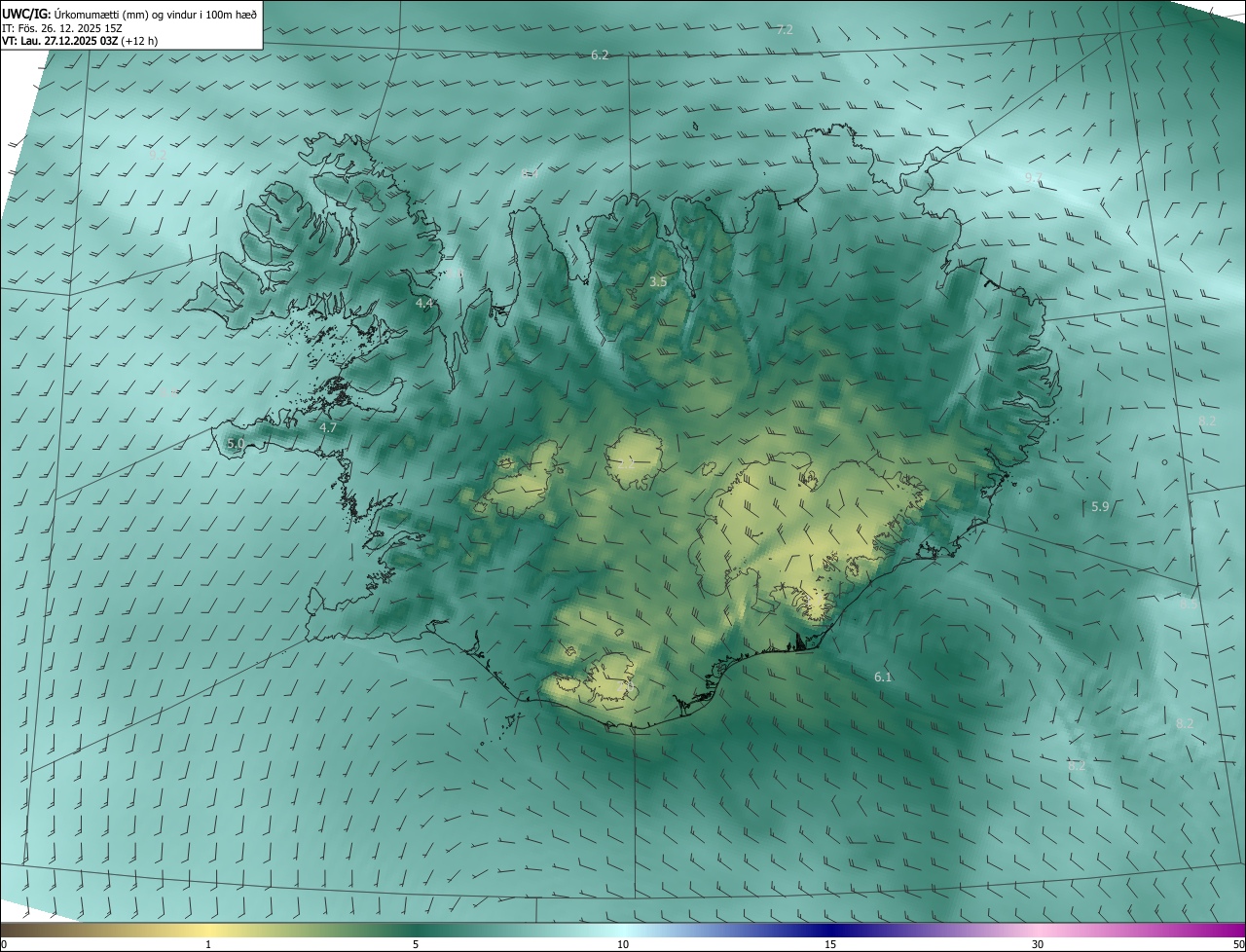Click the 9.2 value label over the sea

158,155
